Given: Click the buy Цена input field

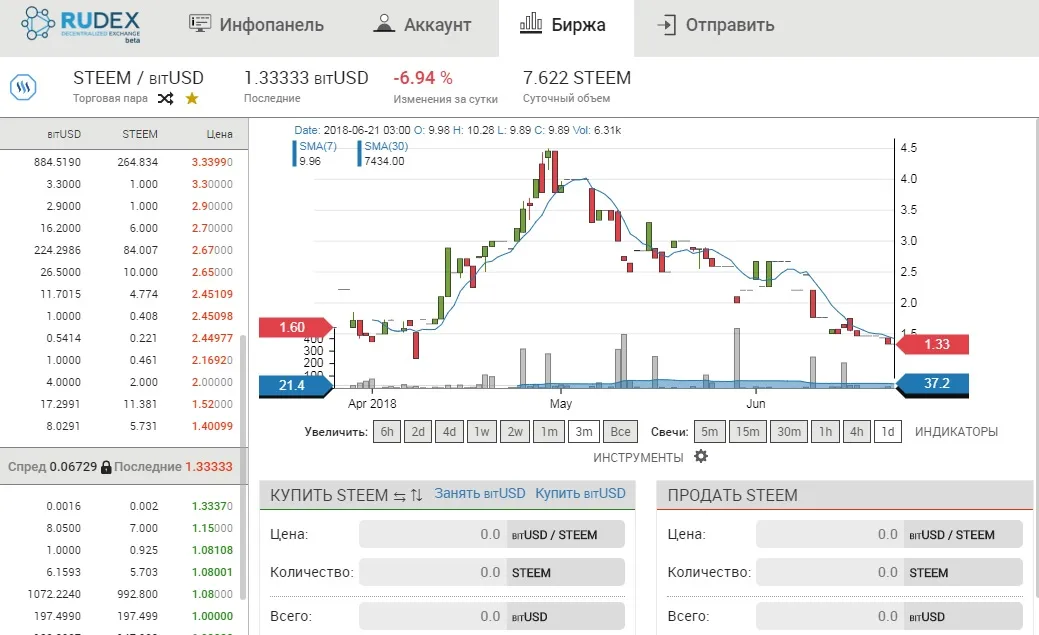Looking at the screenshot, I should [x=433, y=534].
